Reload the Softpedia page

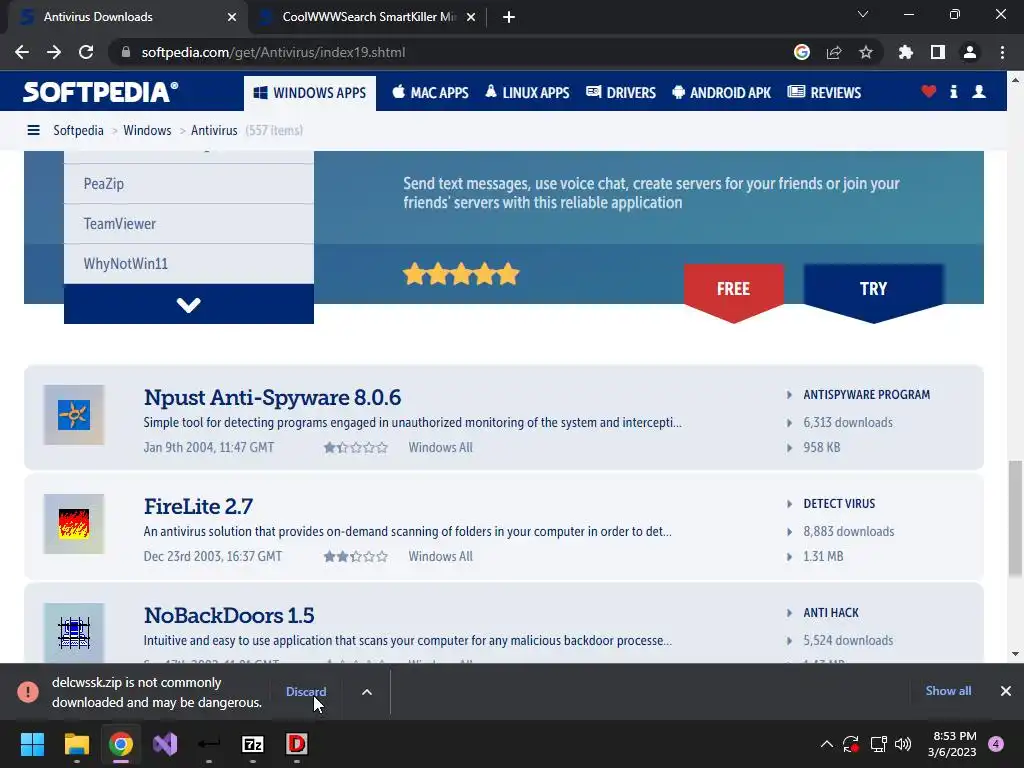coord(86,52)
